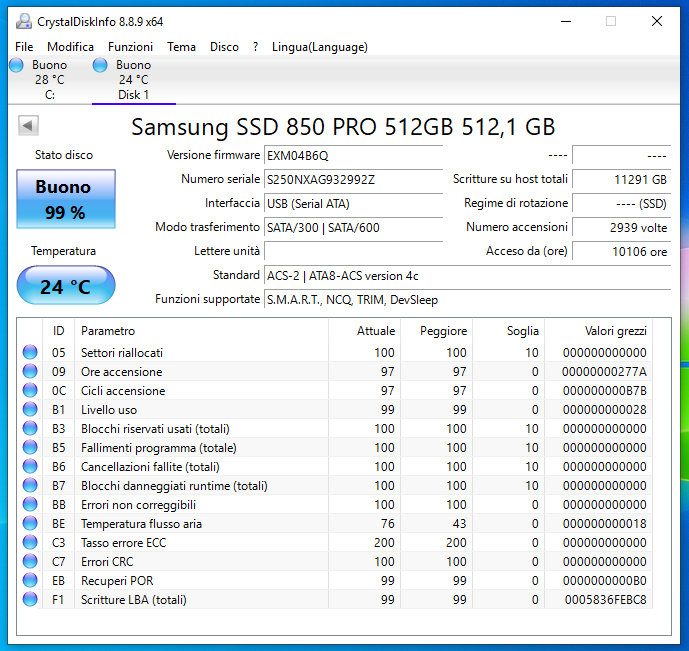Click the serial number field S250NXAG932992Z
Viewport: 689px width, 651px height.
pos(353,180)
